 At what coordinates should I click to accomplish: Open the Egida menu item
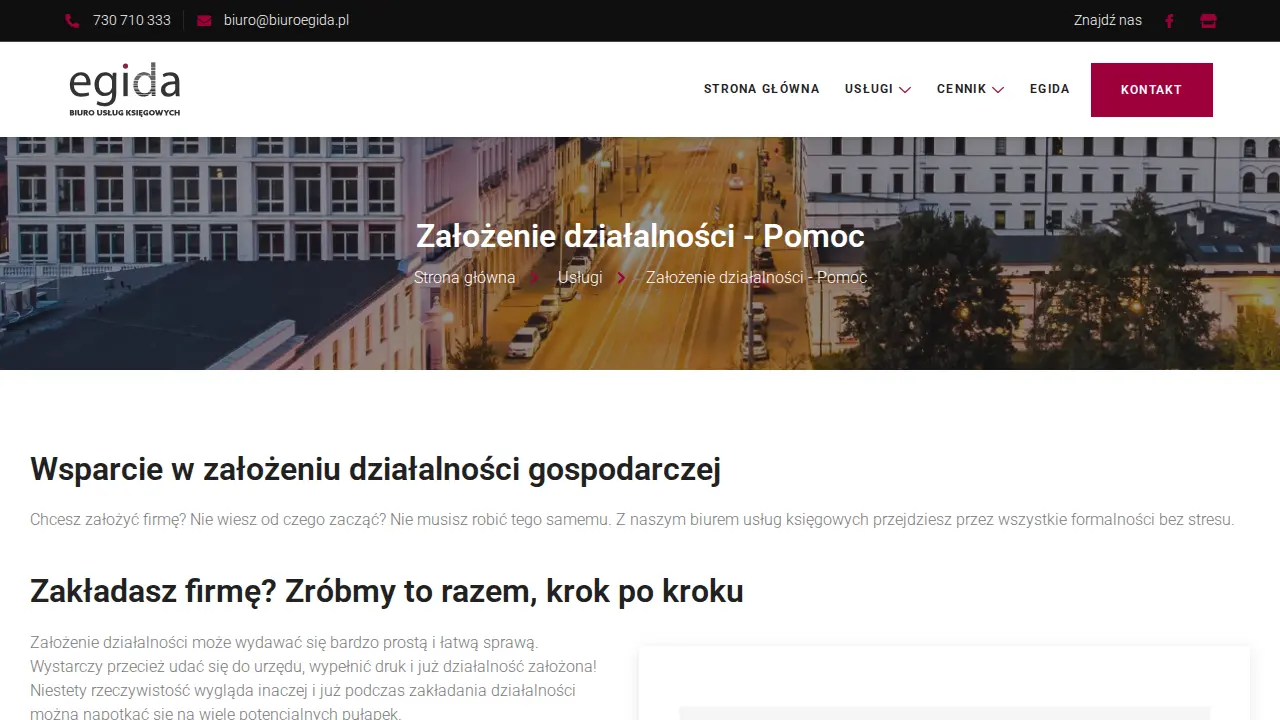[x=1050, y=89]
